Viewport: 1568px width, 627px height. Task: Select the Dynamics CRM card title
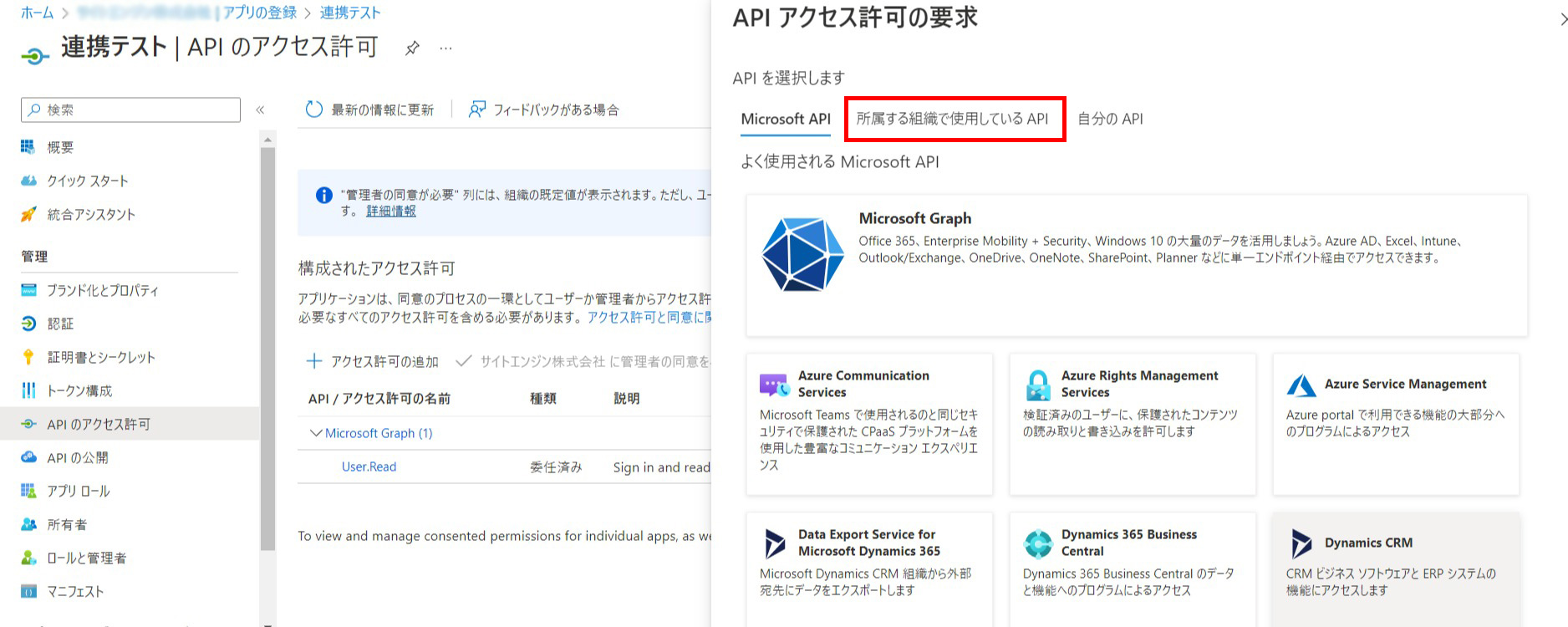1368,543
